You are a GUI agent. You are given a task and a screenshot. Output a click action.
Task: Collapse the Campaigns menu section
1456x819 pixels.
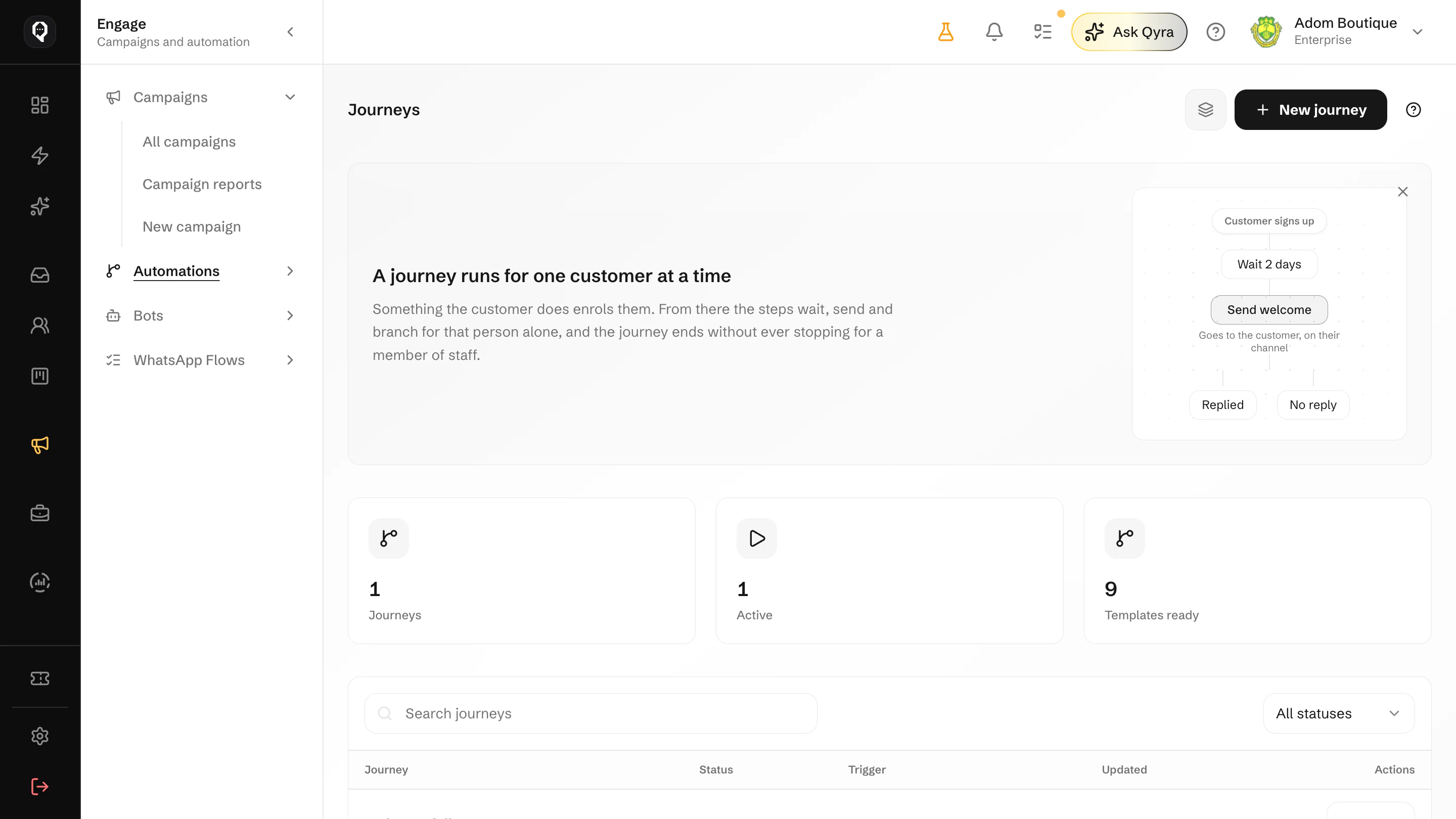click(291, 97)
